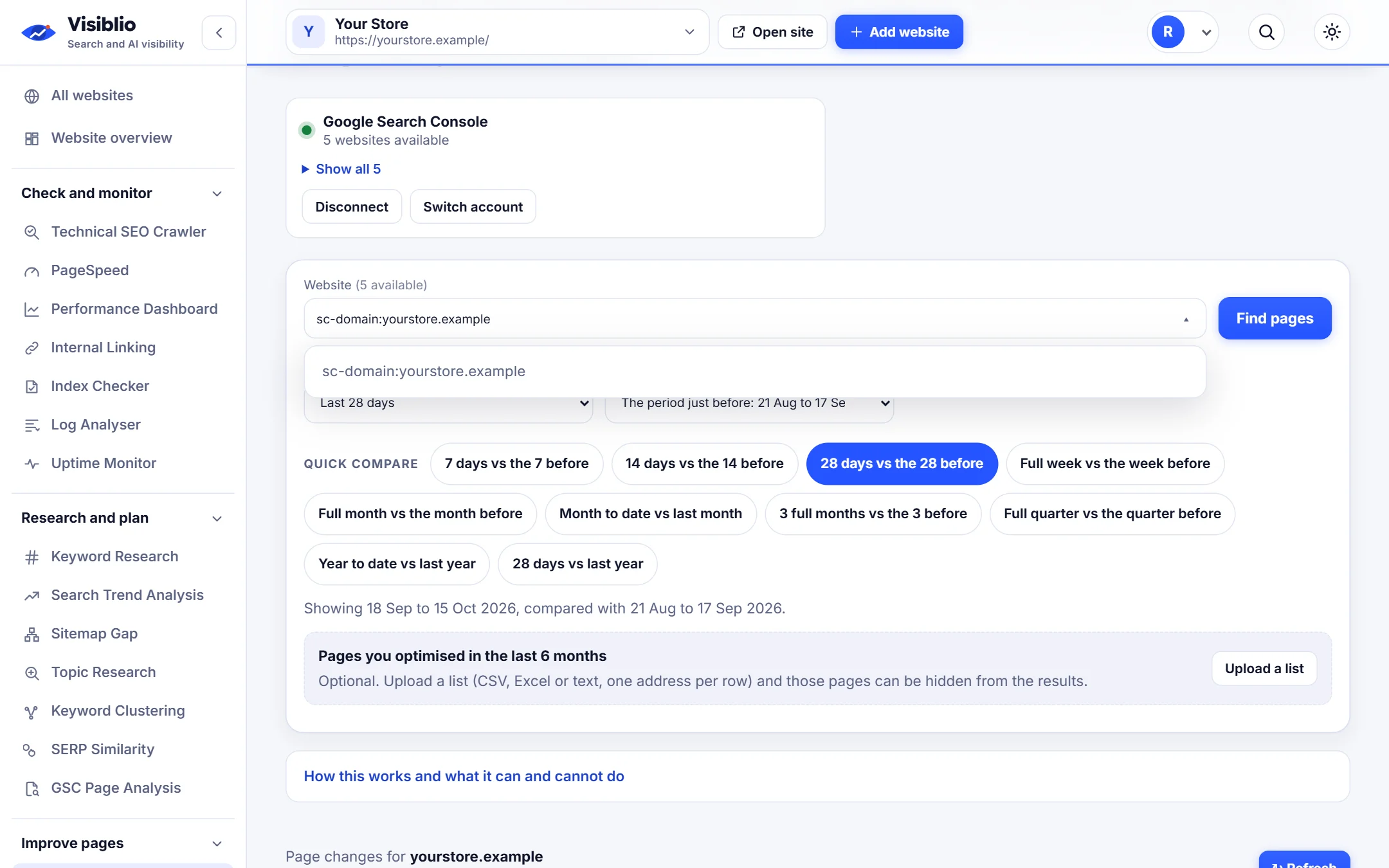The width and height of the screenshot is (1389, 868).
Task: Collapse the Research and plan section
Action: [x=217, y=518]
